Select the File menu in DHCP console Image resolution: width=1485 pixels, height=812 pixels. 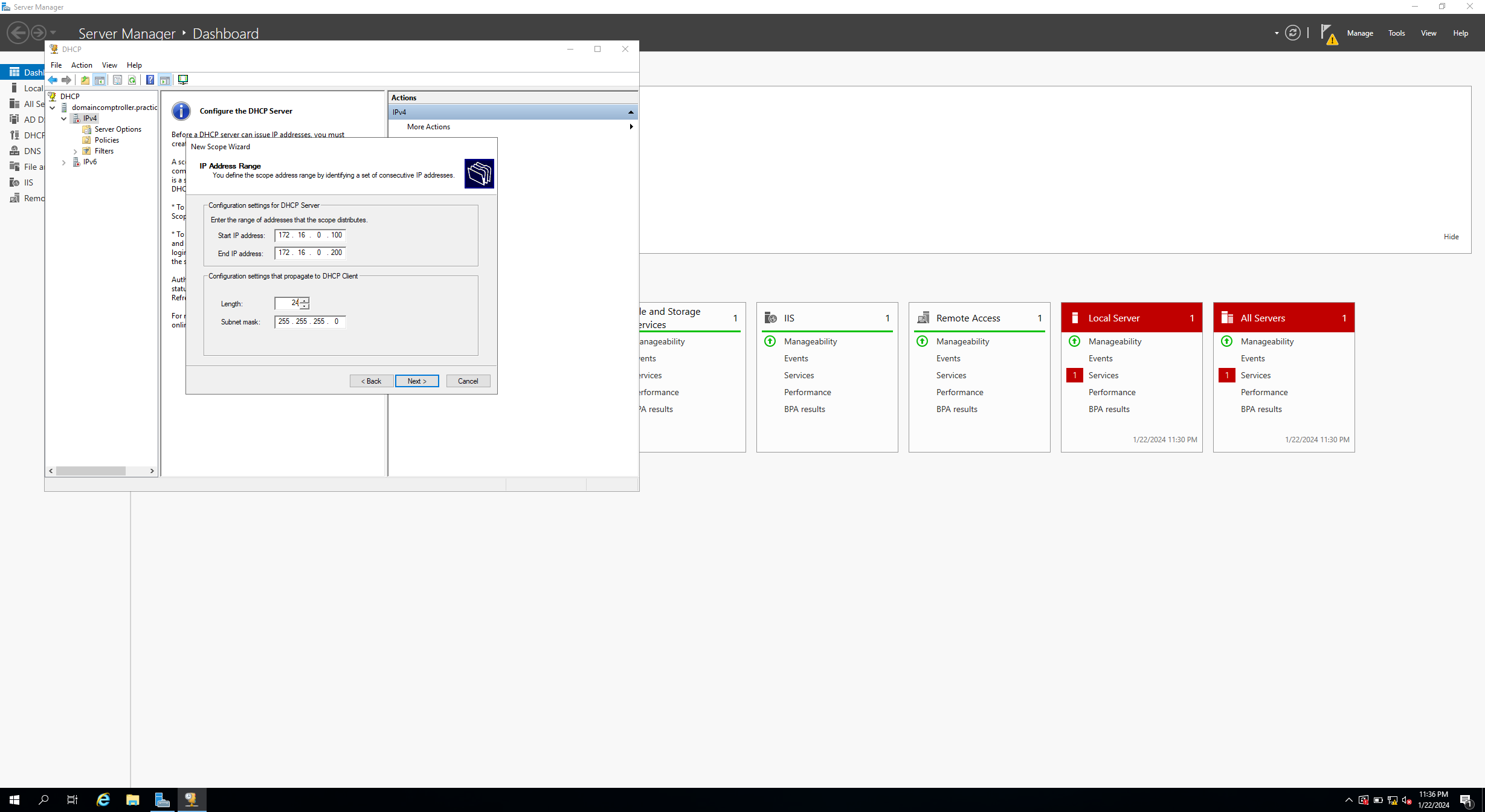(56, 65)
